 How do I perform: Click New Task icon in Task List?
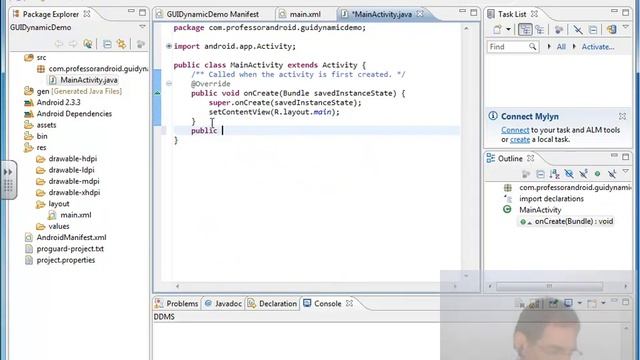497,29
